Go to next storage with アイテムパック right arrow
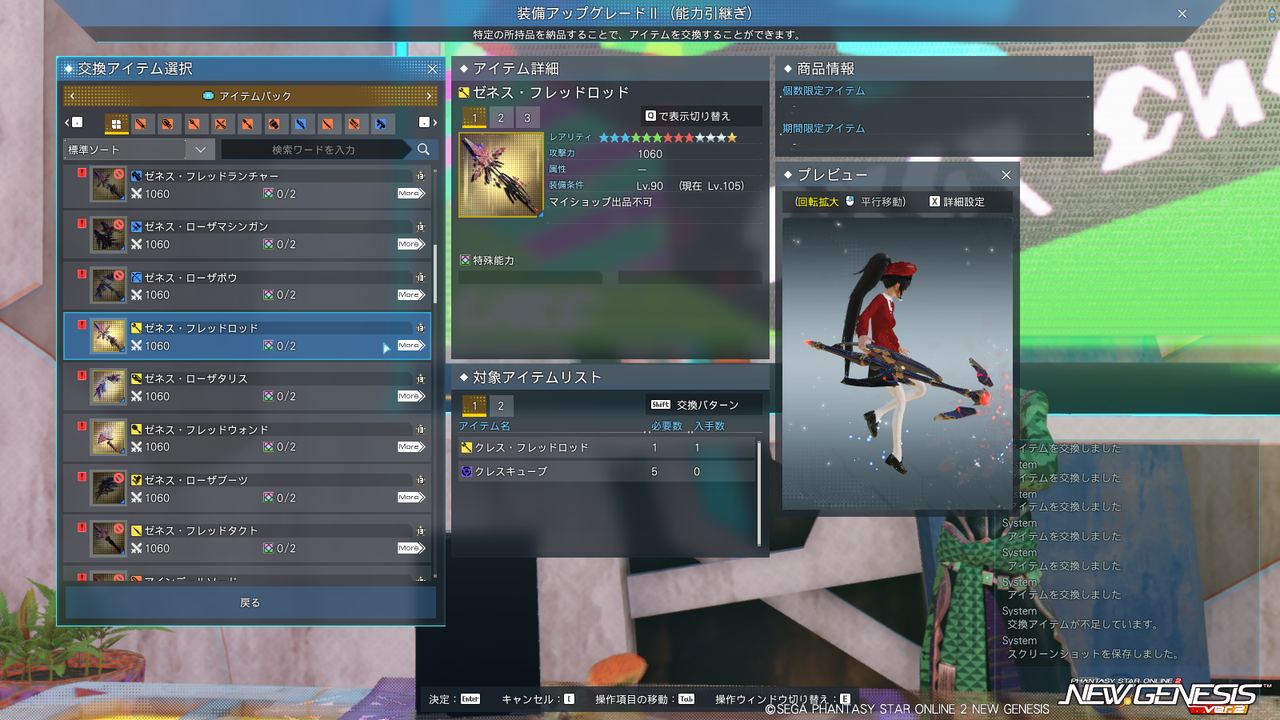This screenshot has height=720, width=1280. (x=429, y=96)
